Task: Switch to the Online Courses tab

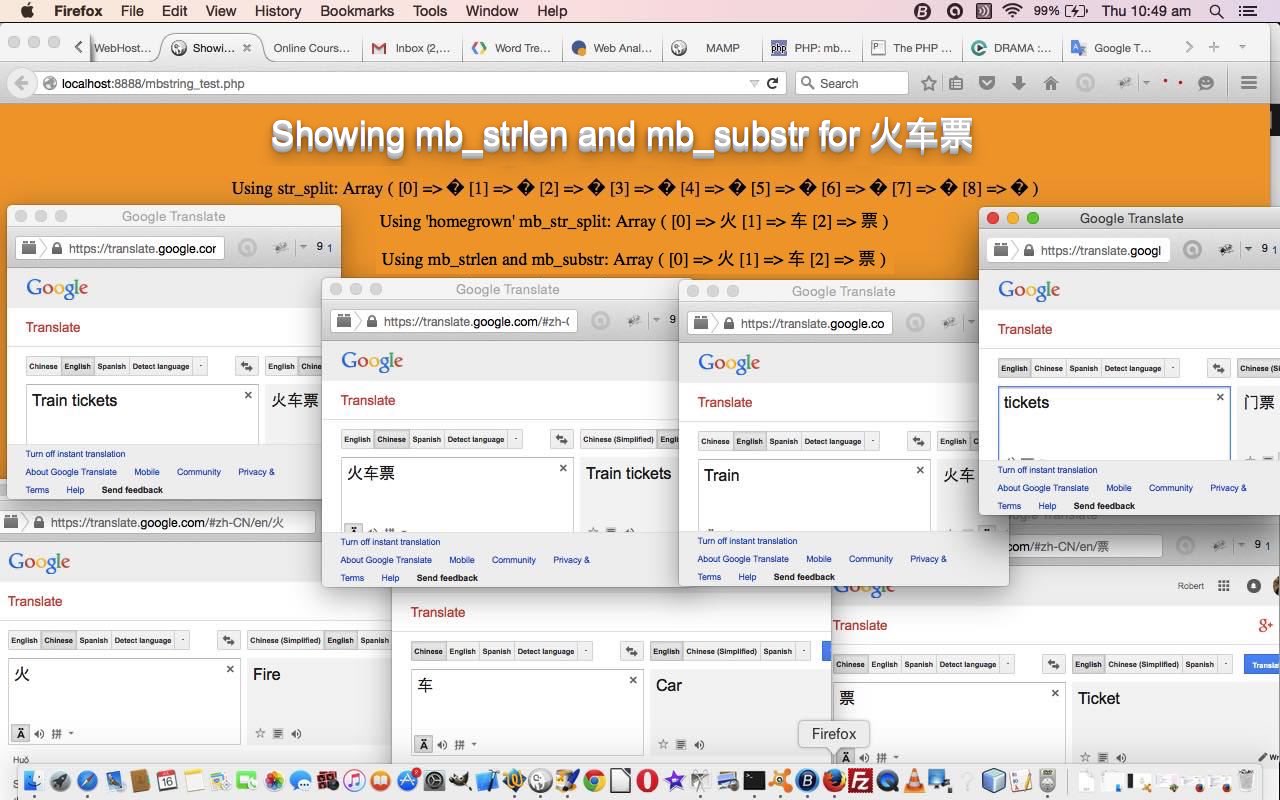Action: (311, 47)
